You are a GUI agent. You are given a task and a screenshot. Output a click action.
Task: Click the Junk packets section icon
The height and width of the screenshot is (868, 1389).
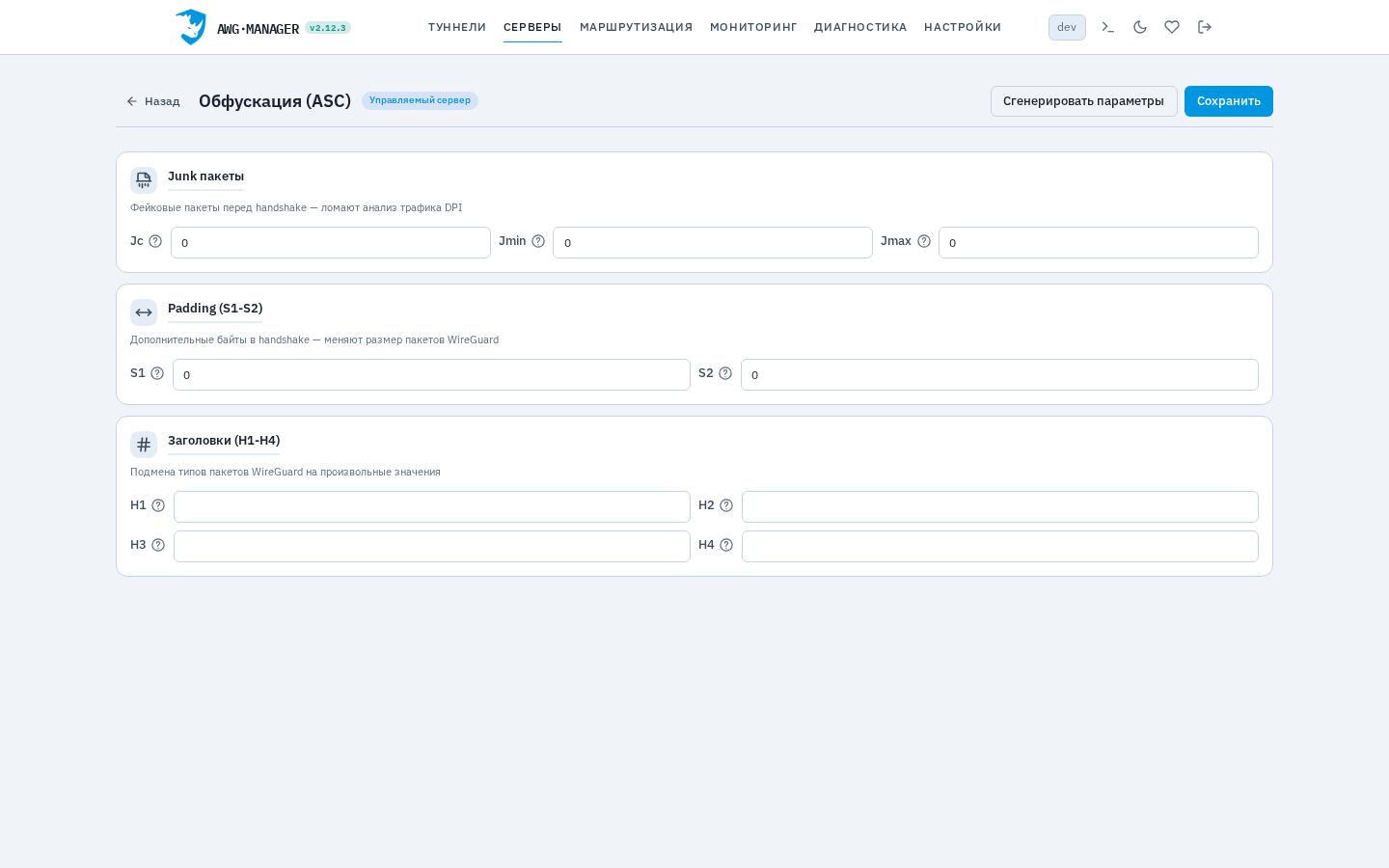(144, 180)
